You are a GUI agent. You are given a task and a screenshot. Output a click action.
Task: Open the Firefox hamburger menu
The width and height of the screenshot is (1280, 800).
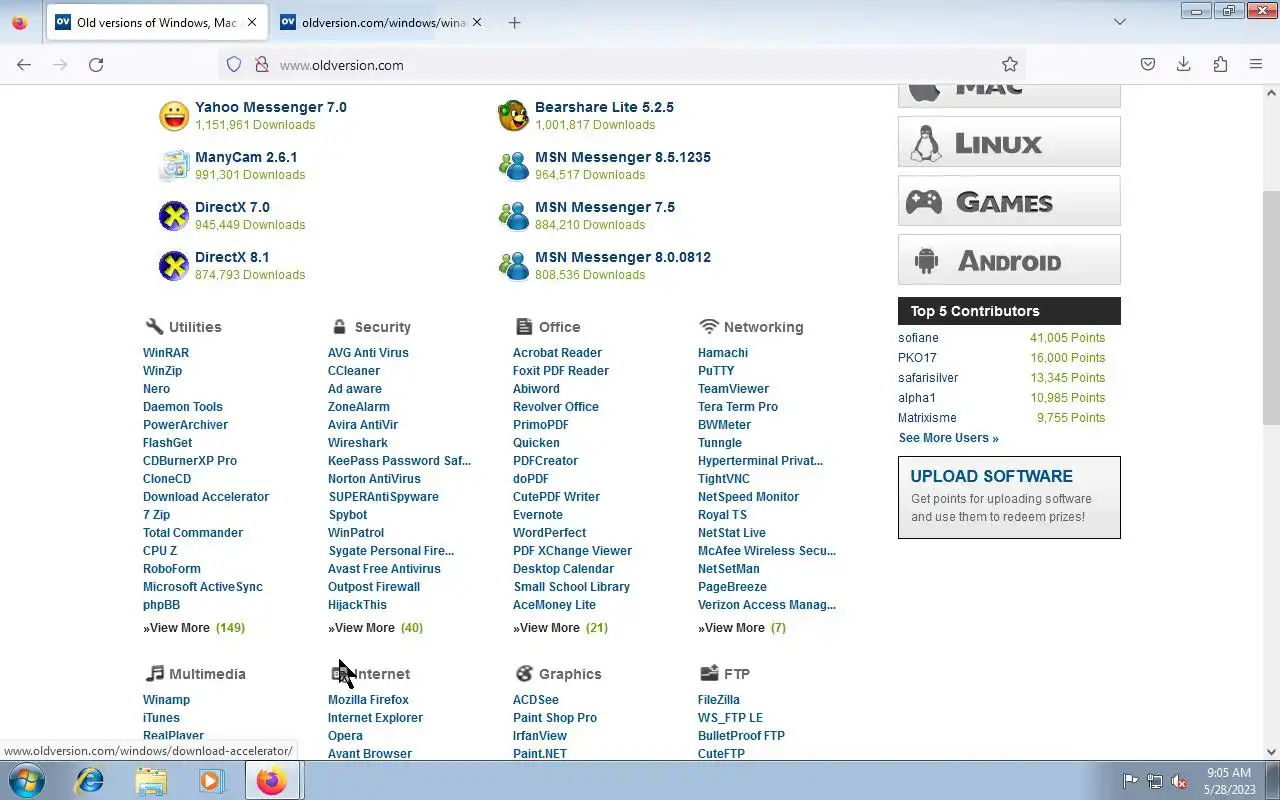1256,64
